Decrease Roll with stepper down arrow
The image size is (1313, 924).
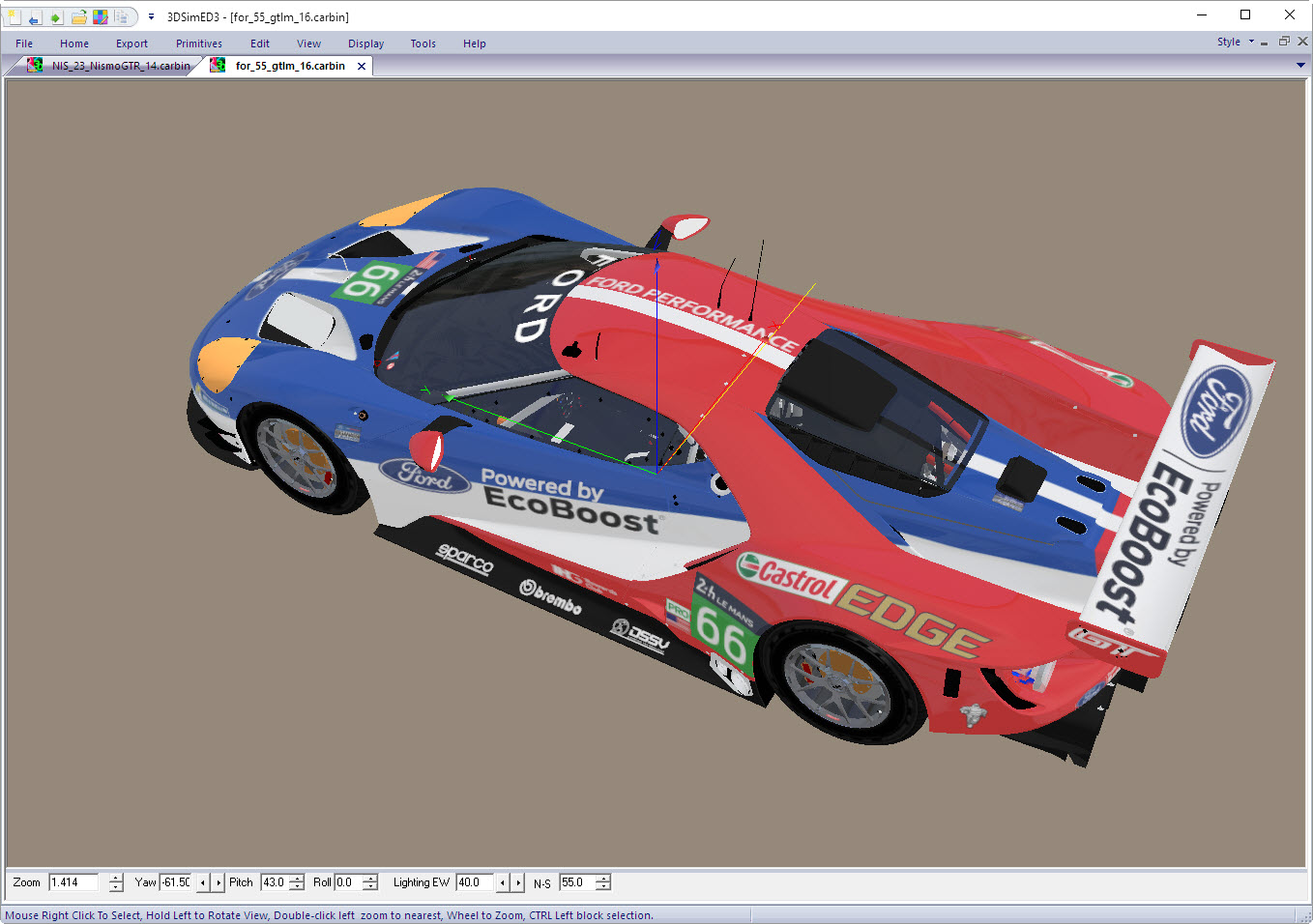click(370, 887)
